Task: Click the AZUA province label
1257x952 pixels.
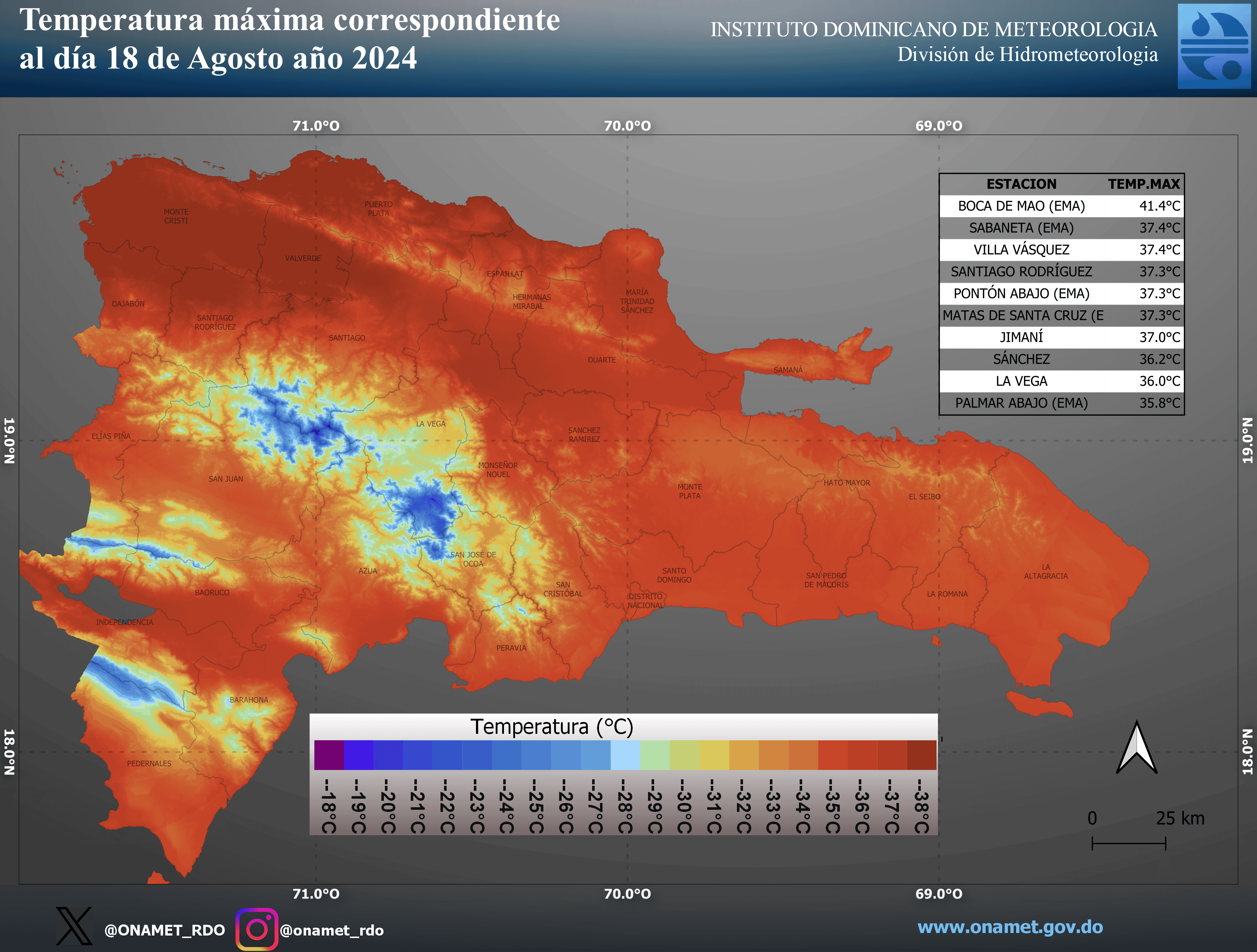Action: [x=368, y=571]
